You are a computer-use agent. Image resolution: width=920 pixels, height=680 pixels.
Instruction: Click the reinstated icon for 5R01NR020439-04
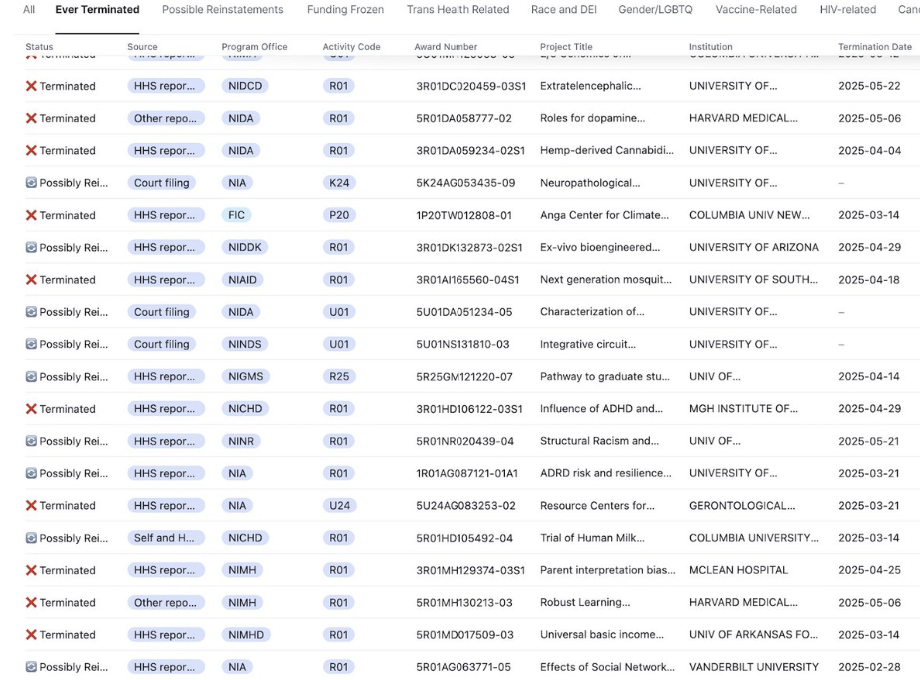pos(31,441)
